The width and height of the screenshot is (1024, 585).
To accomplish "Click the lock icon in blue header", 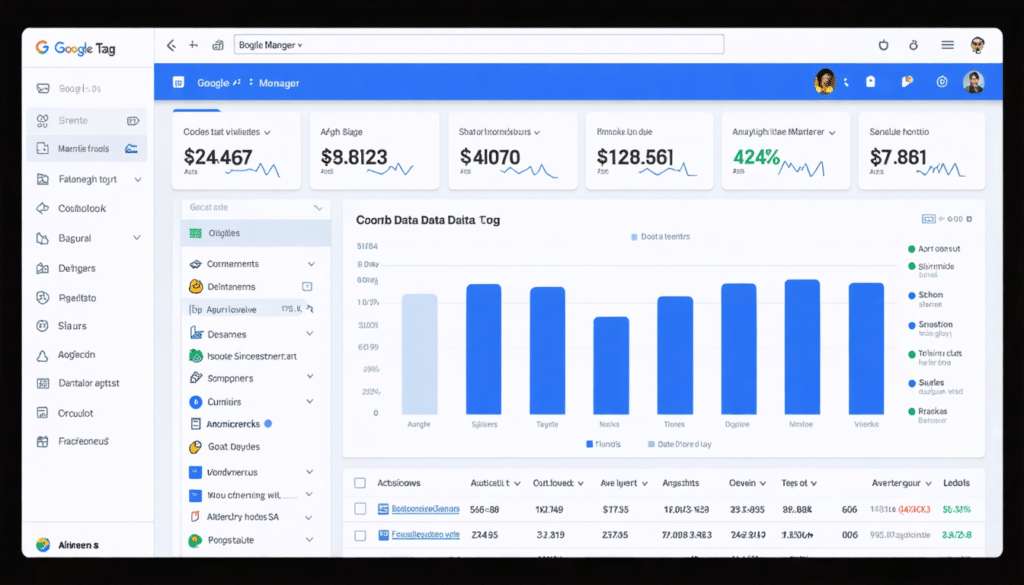I will (x=870, y=82).
